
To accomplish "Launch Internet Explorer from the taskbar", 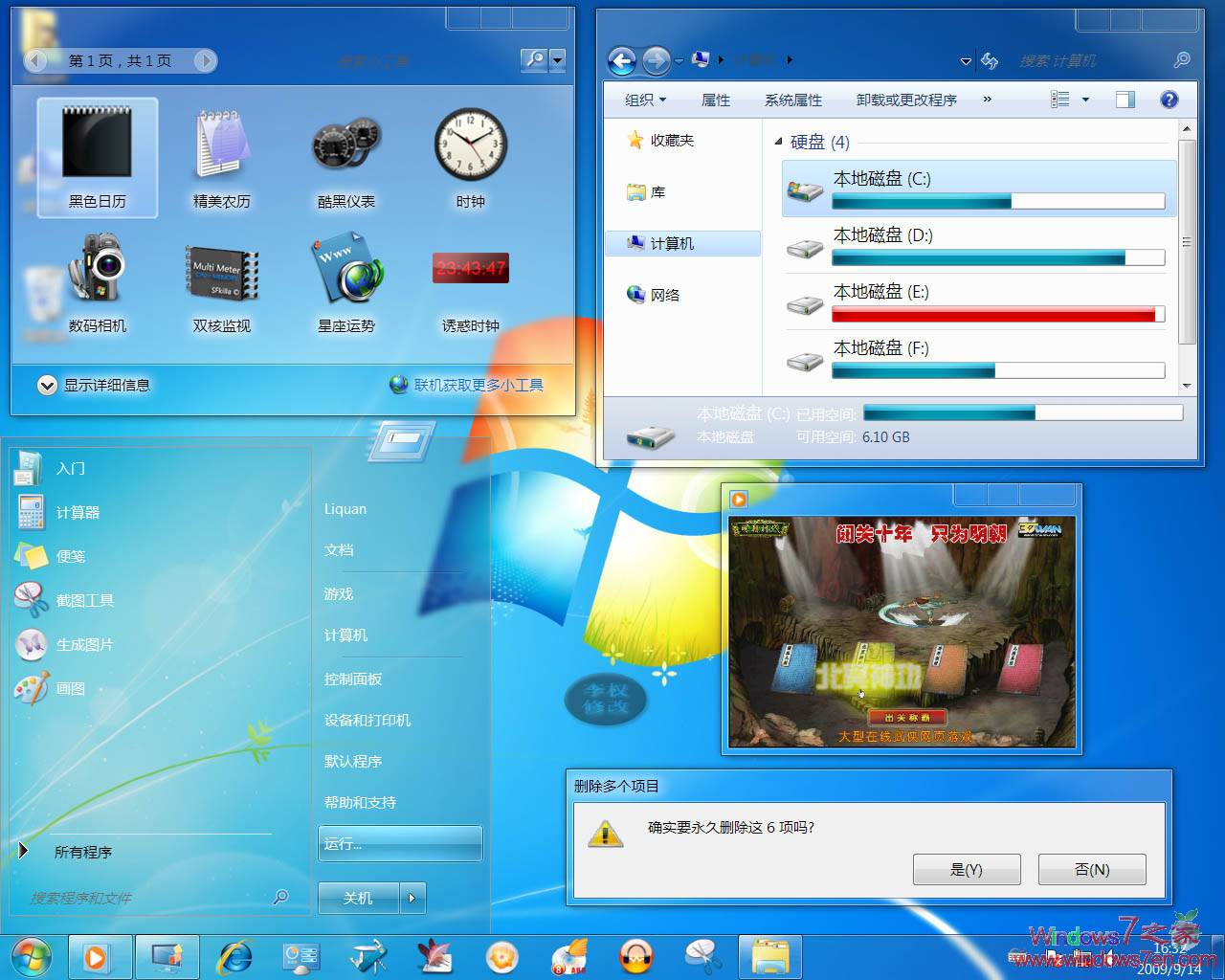I will pos(234,956).
